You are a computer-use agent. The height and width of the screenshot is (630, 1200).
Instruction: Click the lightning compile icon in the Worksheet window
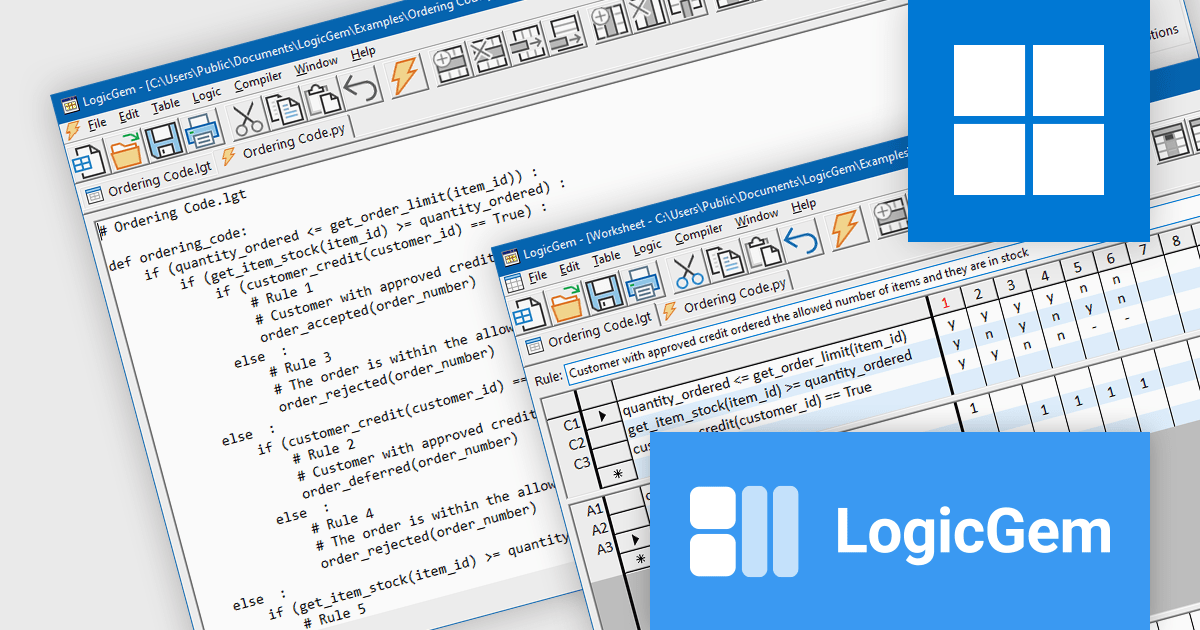pyautogui.click(x=846, y=228)
